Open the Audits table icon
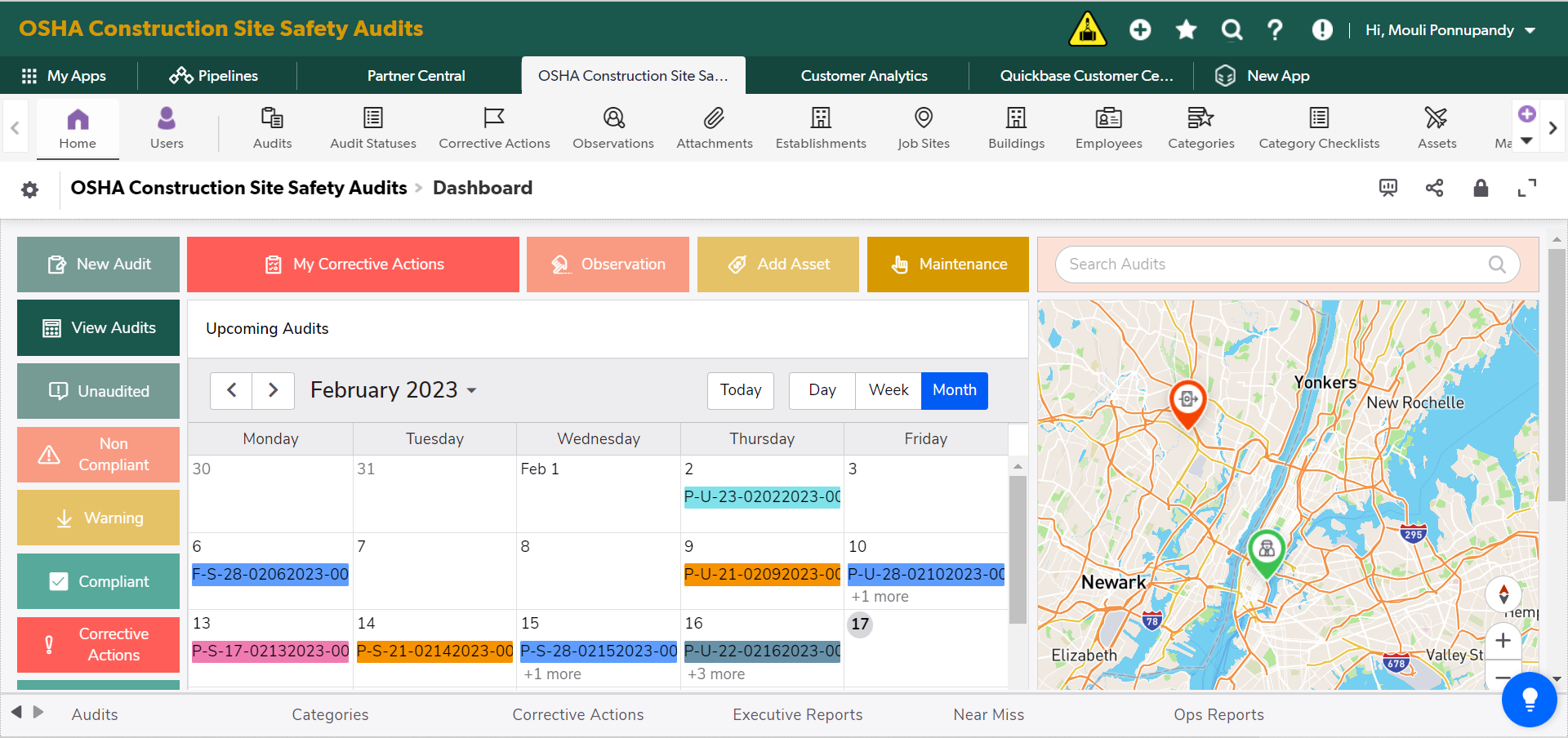Image resolution: width=1568 pixels, height=738 pixels. (x=272, y=128)
